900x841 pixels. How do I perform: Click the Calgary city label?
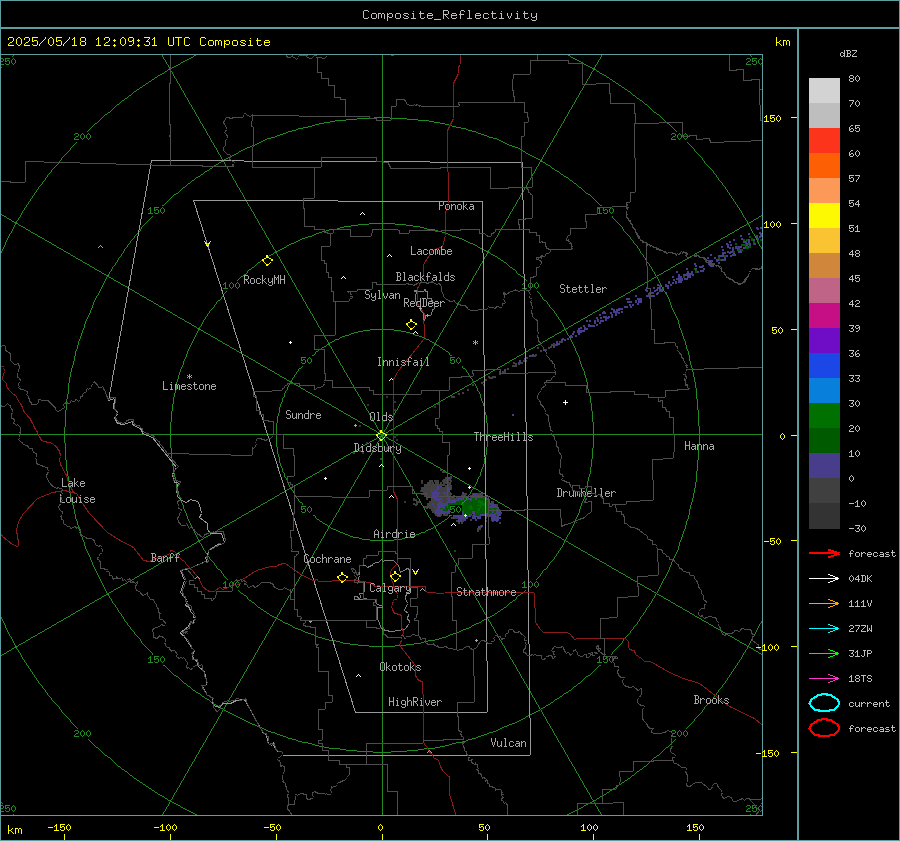390,588
